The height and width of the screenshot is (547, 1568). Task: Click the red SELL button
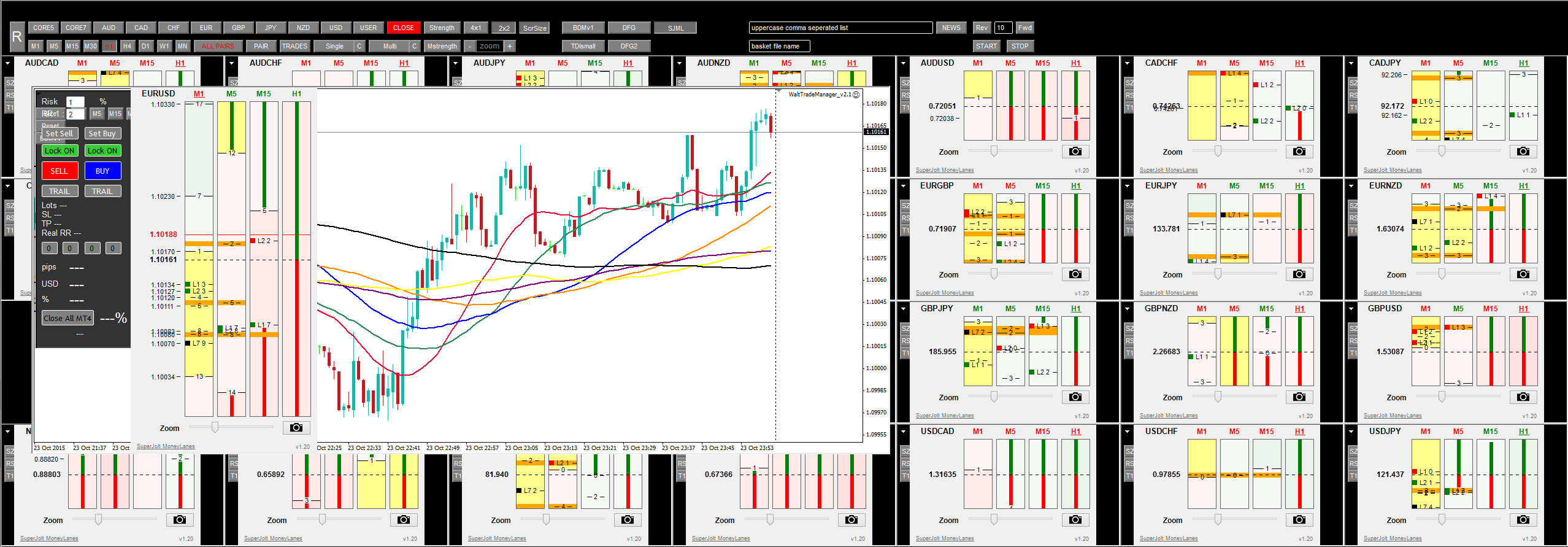point(60,171)
